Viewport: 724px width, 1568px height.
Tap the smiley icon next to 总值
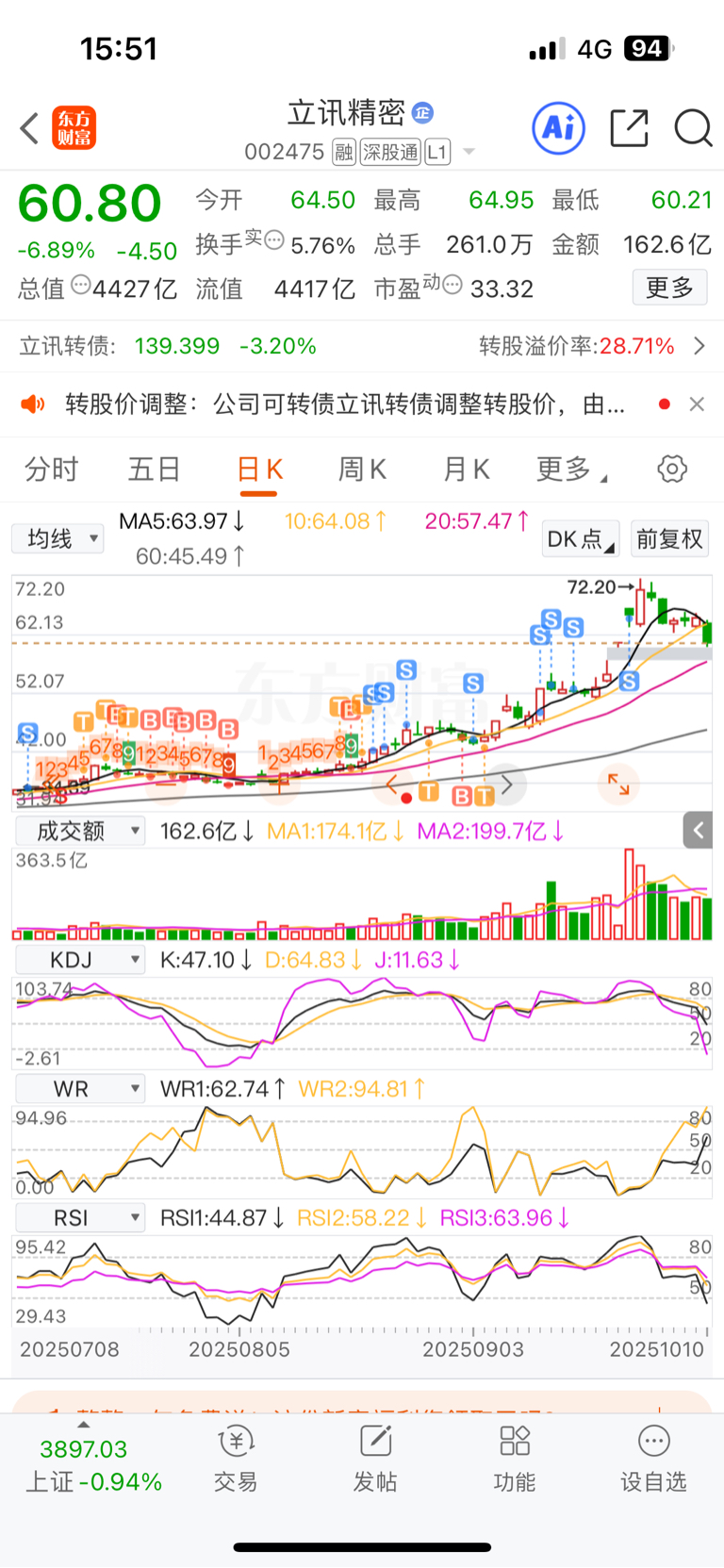(x=81, y=284)
